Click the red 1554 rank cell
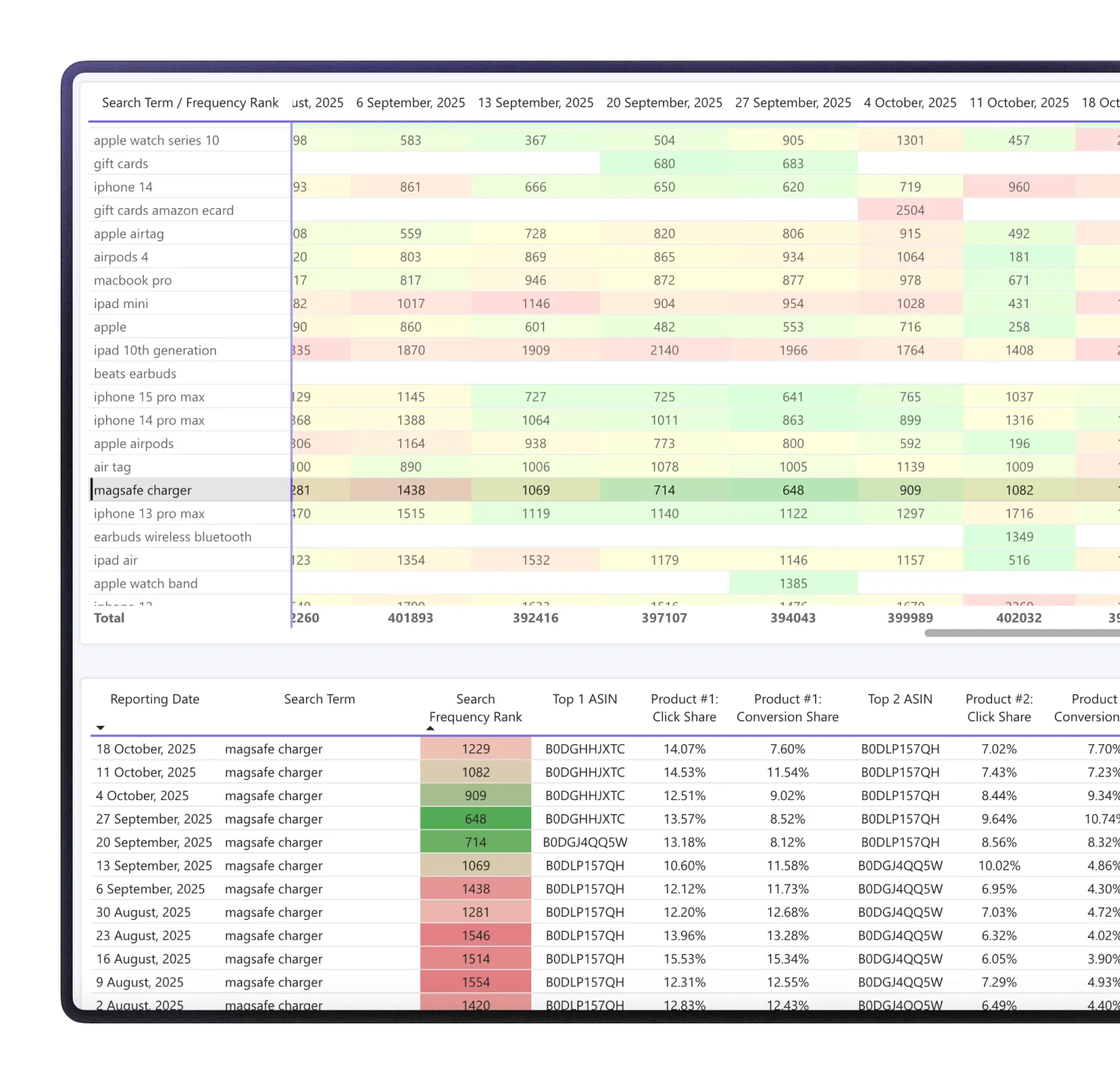The image size is (1120, 1084). pyautogui.click(x=476, y=983)
